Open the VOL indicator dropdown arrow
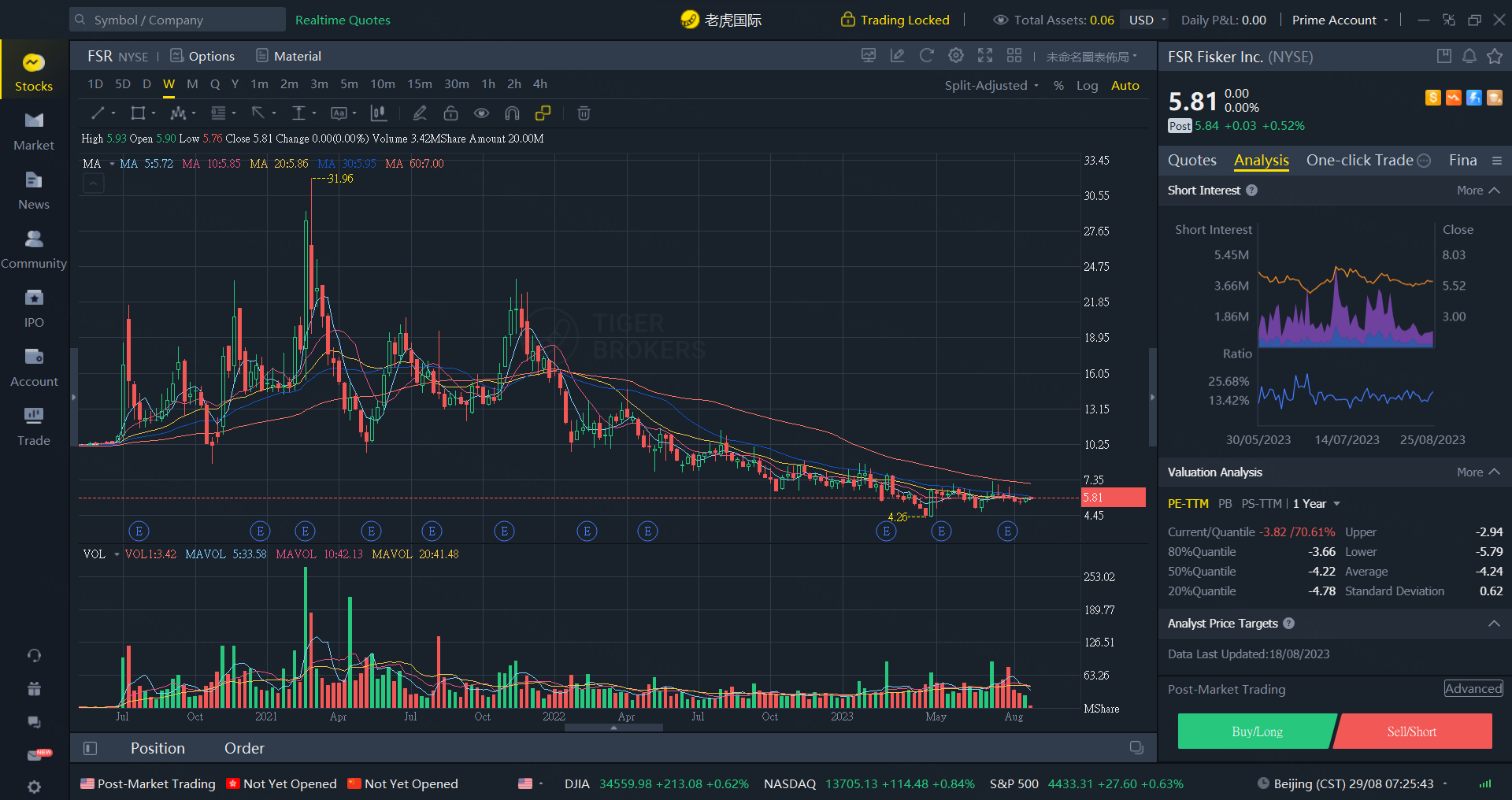The width and height of the screenshot is (1512, 800). [x=117, y=554]
